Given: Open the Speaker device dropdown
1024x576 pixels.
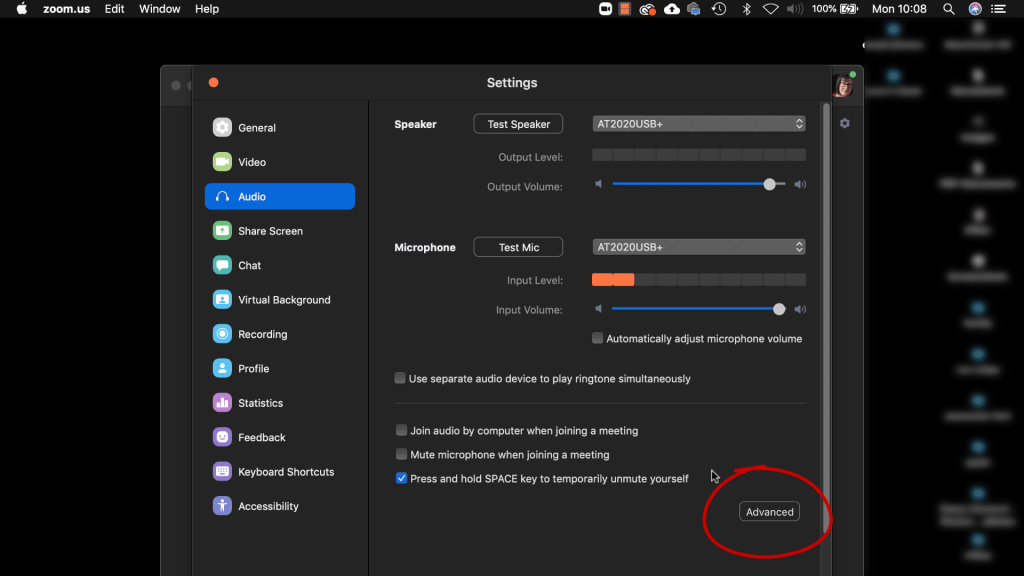Looking at the screenshot, I should pos(698,124).
